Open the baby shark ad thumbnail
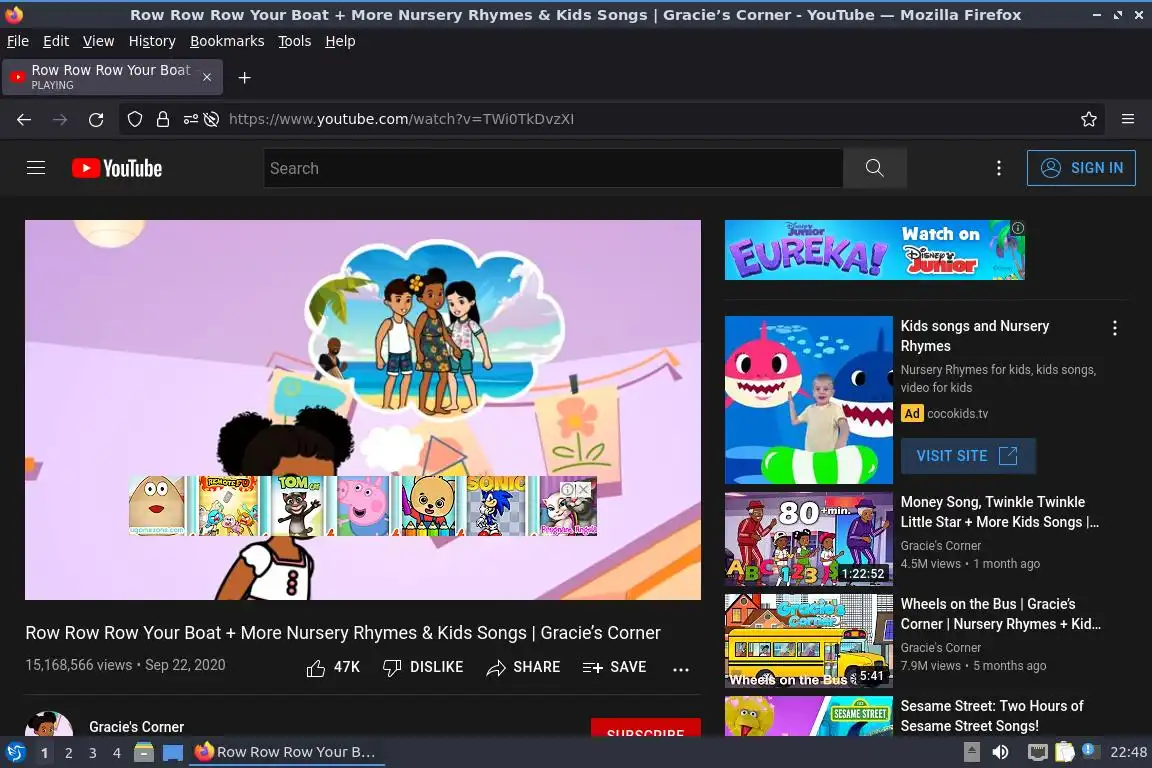The height and width of the screenshot is (768, 1152). coord(808,400)
